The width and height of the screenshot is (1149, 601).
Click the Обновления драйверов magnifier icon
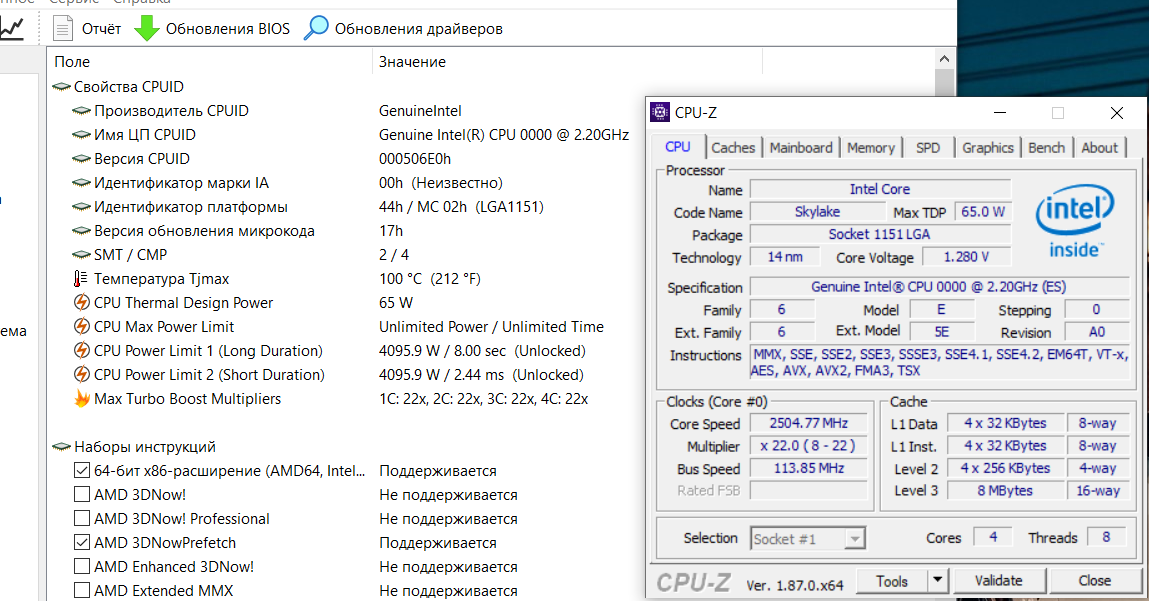[x=316, y=28]
